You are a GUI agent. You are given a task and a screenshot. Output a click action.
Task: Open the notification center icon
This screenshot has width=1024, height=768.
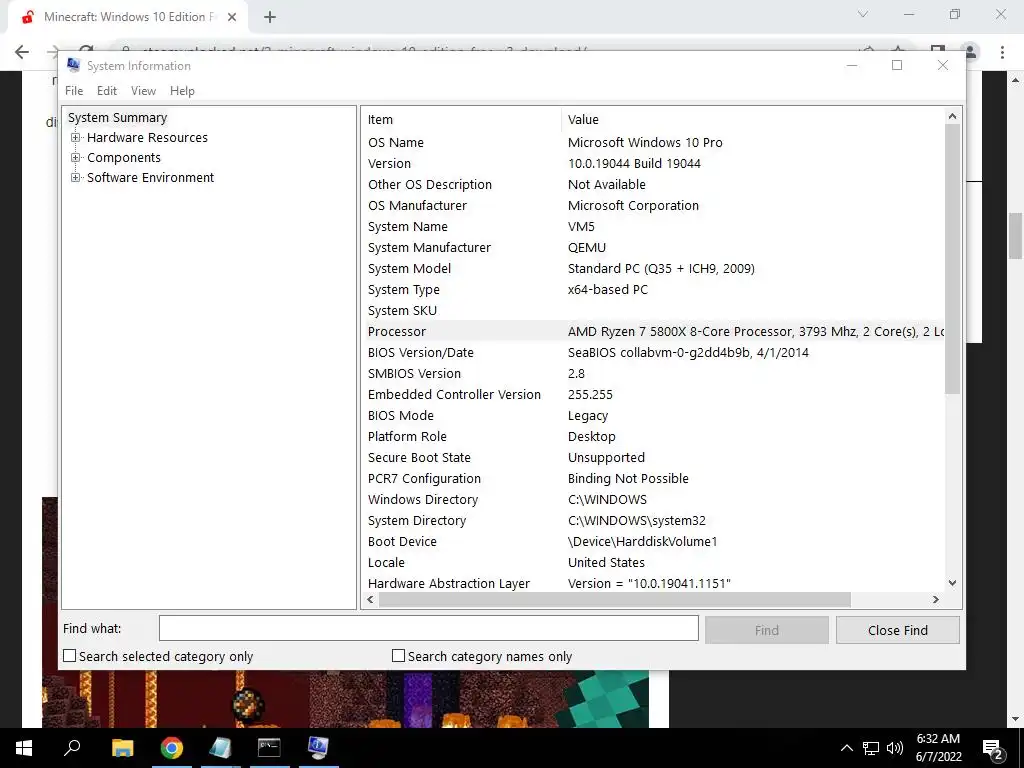(993, 748)
